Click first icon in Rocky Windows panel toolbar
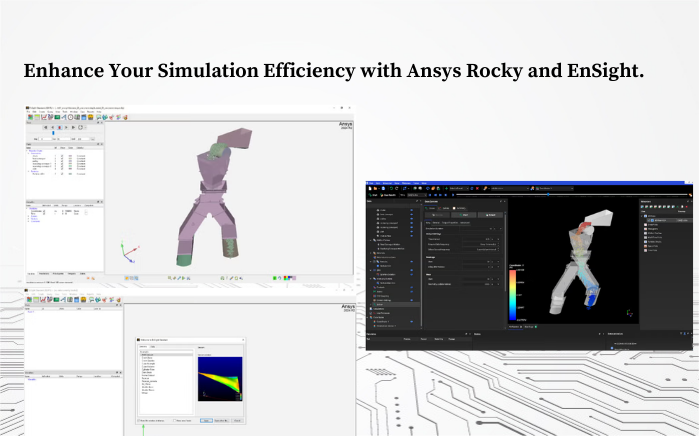This screenshot has width=699, height=436. pos(642,206)
